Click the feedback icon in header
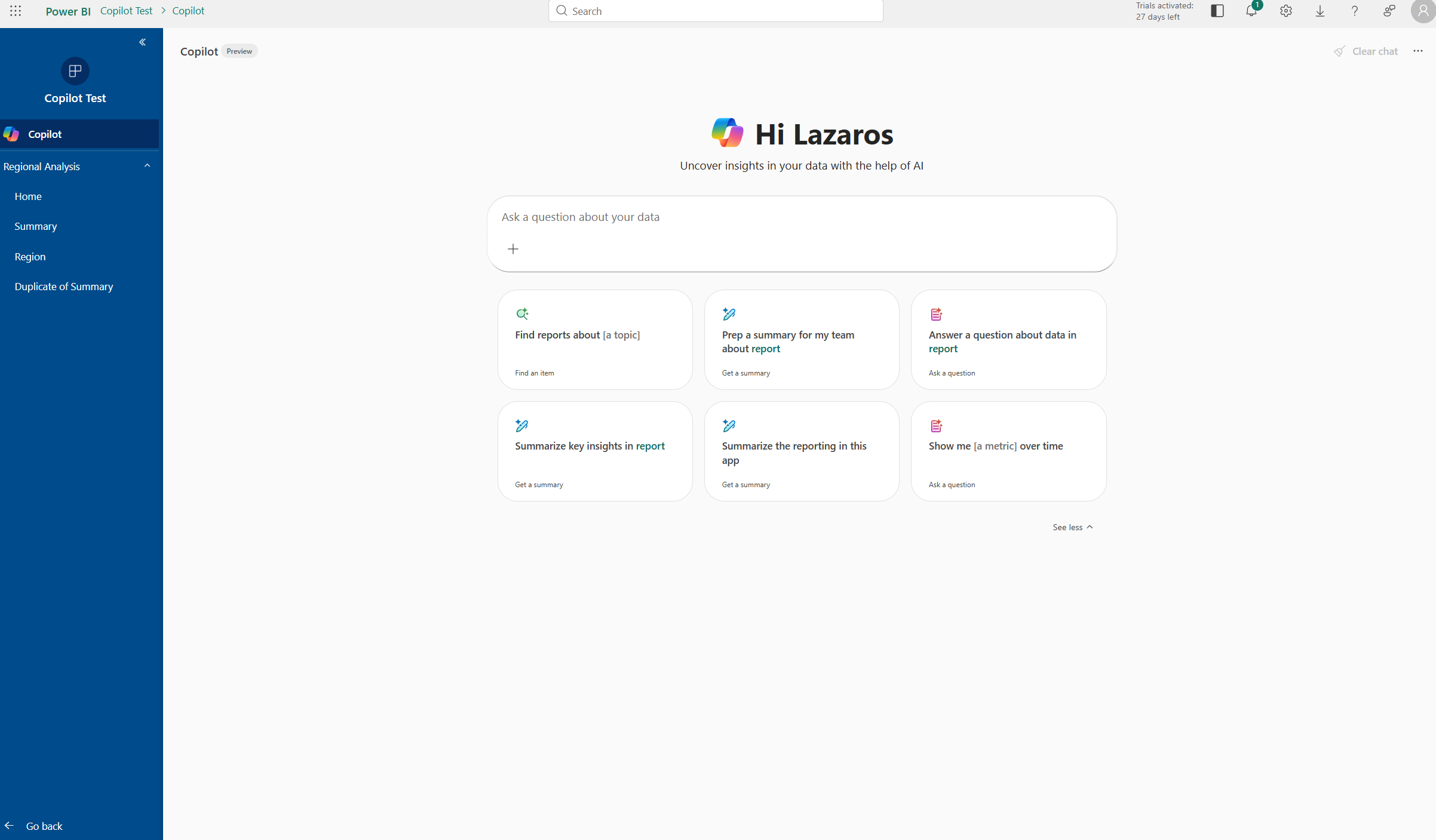1436x840 pixels. pyautogui.click(x=1389, y=11)
